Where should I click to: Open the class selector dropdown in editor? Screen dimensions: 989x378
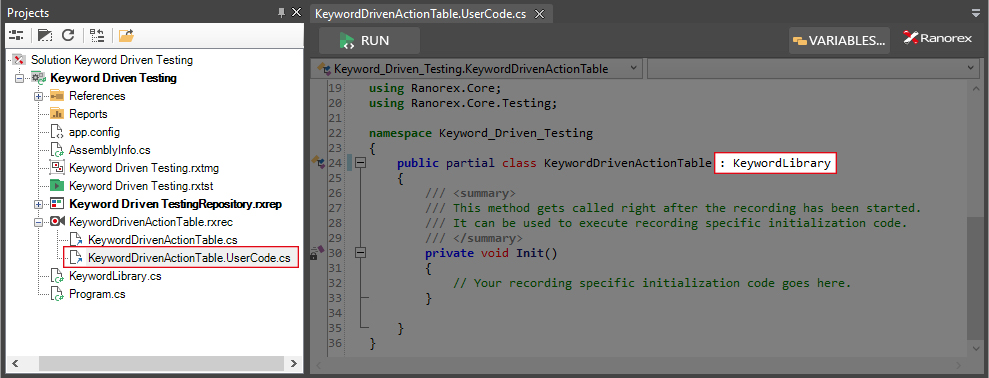pos(633,68)
